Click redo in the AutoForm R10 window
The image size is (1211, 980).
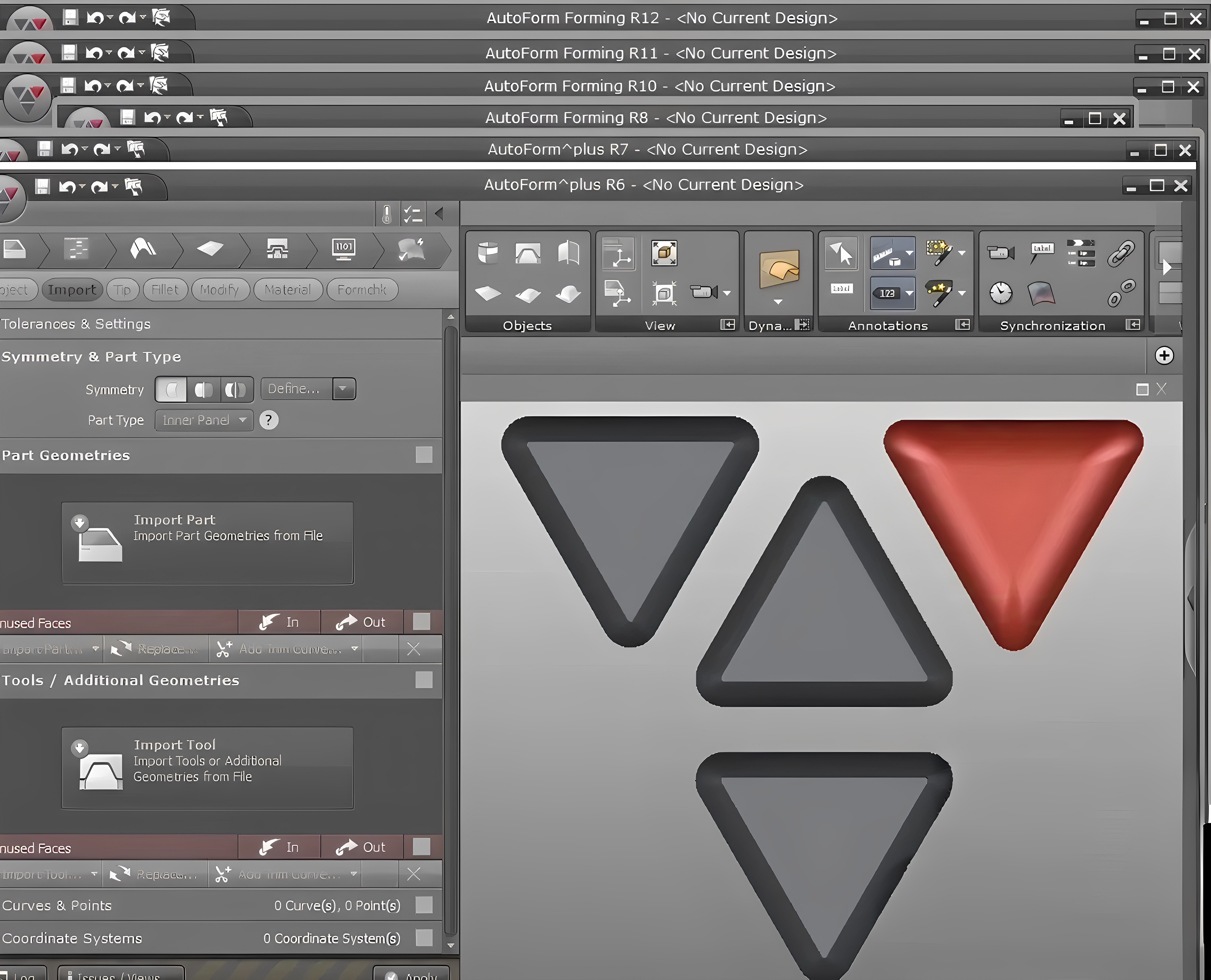(125, 86)
